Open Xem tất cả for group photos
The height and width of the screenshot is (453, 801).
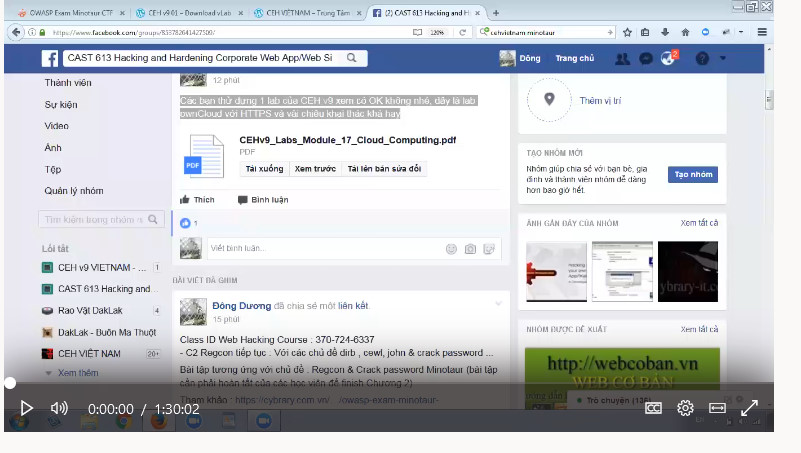click(x=699, y=223)
